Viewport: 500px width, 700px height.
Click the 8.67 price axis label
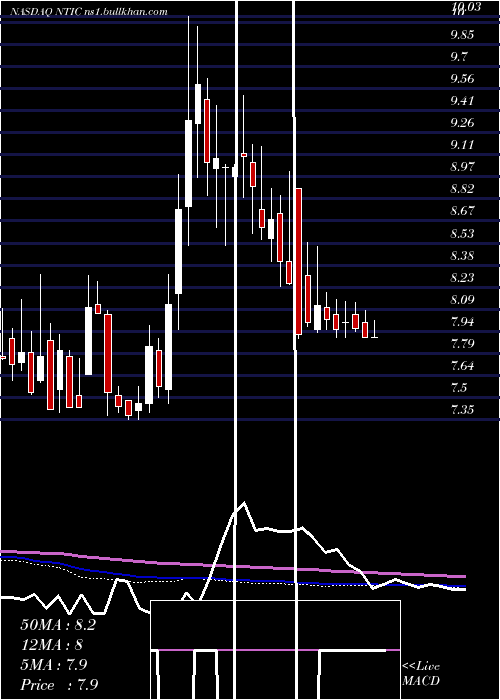click(462, 211)
